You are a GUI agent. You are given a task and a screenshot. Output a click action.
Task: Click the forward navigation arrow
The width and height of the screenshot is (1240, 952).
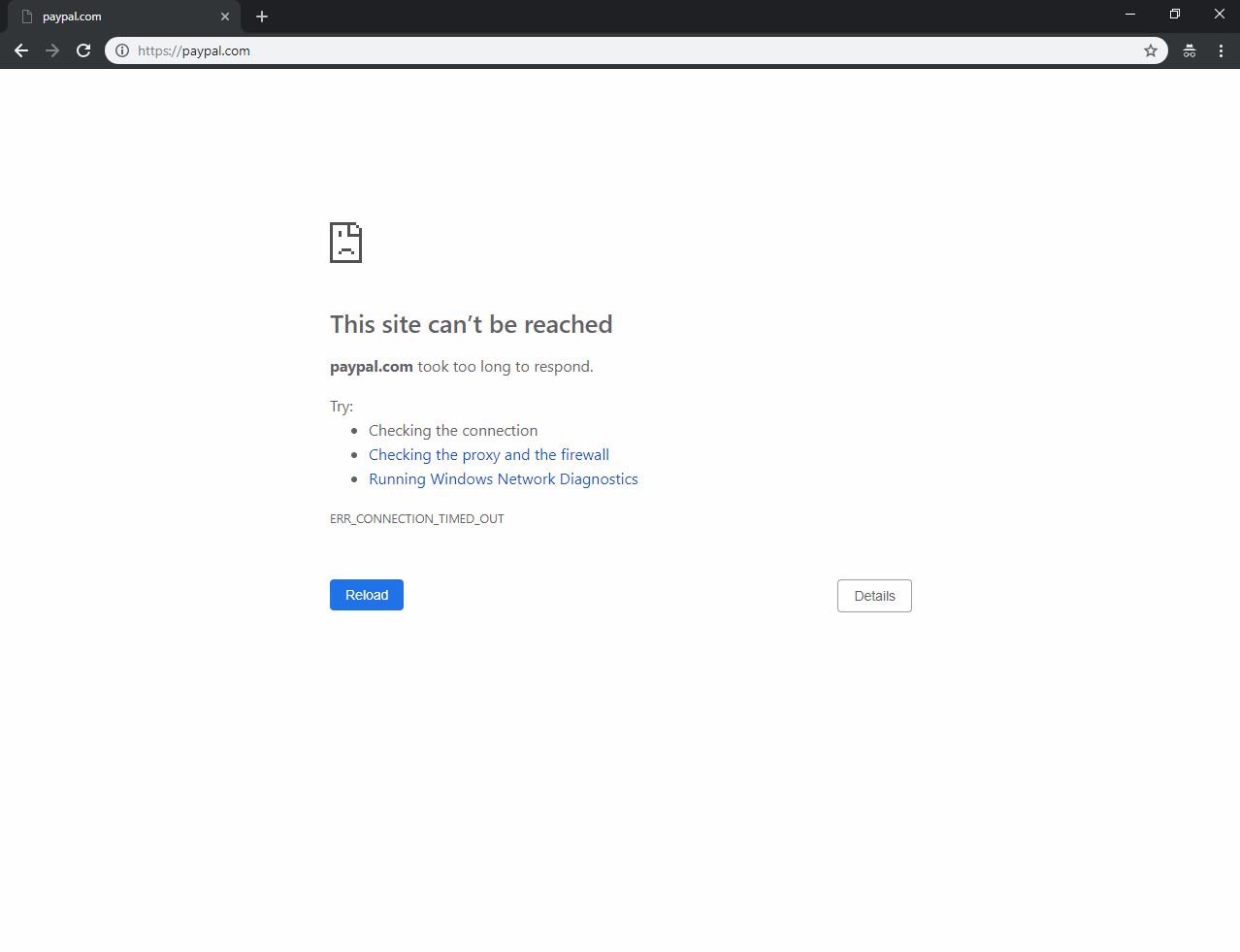coord(52,50)
